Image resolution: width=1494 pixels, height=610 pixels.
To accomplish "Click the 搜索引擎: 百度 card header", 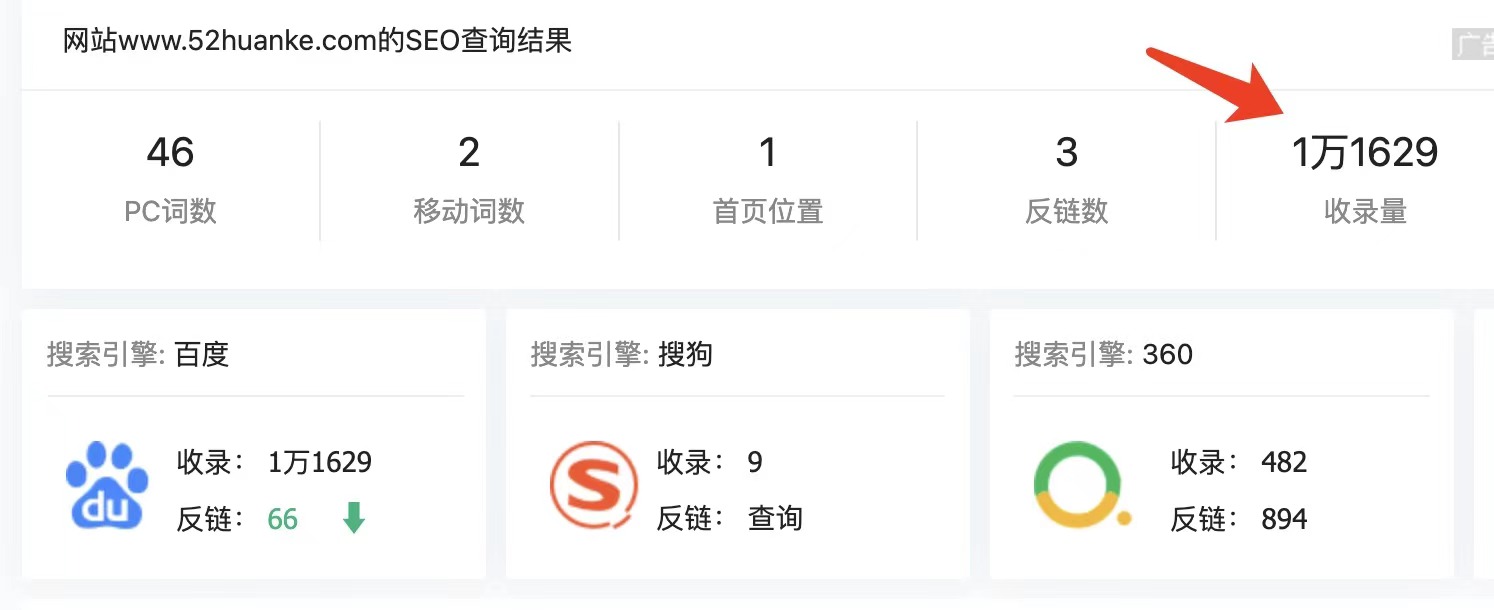I will [138, 354].
